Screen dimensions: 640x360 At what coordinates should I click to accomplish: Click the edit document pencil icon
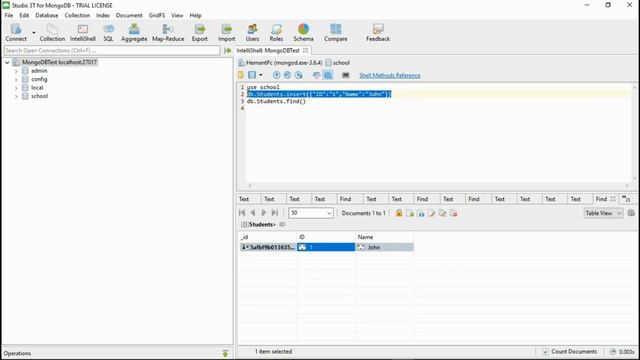tap(431, 213)
